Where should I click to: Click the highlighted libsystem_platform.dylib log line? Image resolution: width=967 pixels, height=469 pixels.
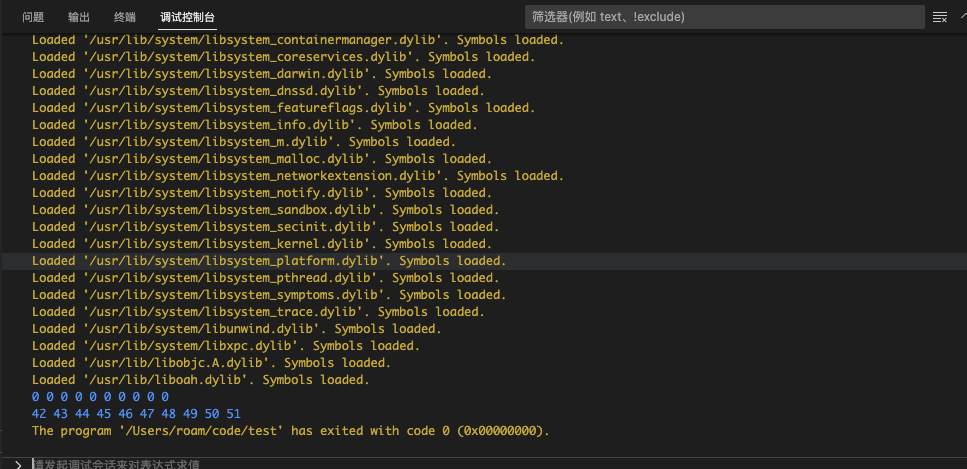269,261
